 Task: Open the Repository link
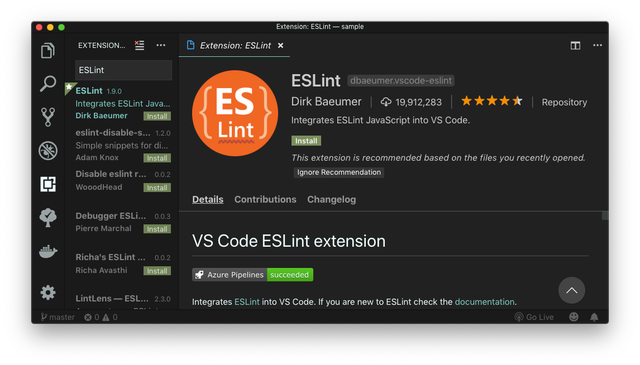coord(564,102)
